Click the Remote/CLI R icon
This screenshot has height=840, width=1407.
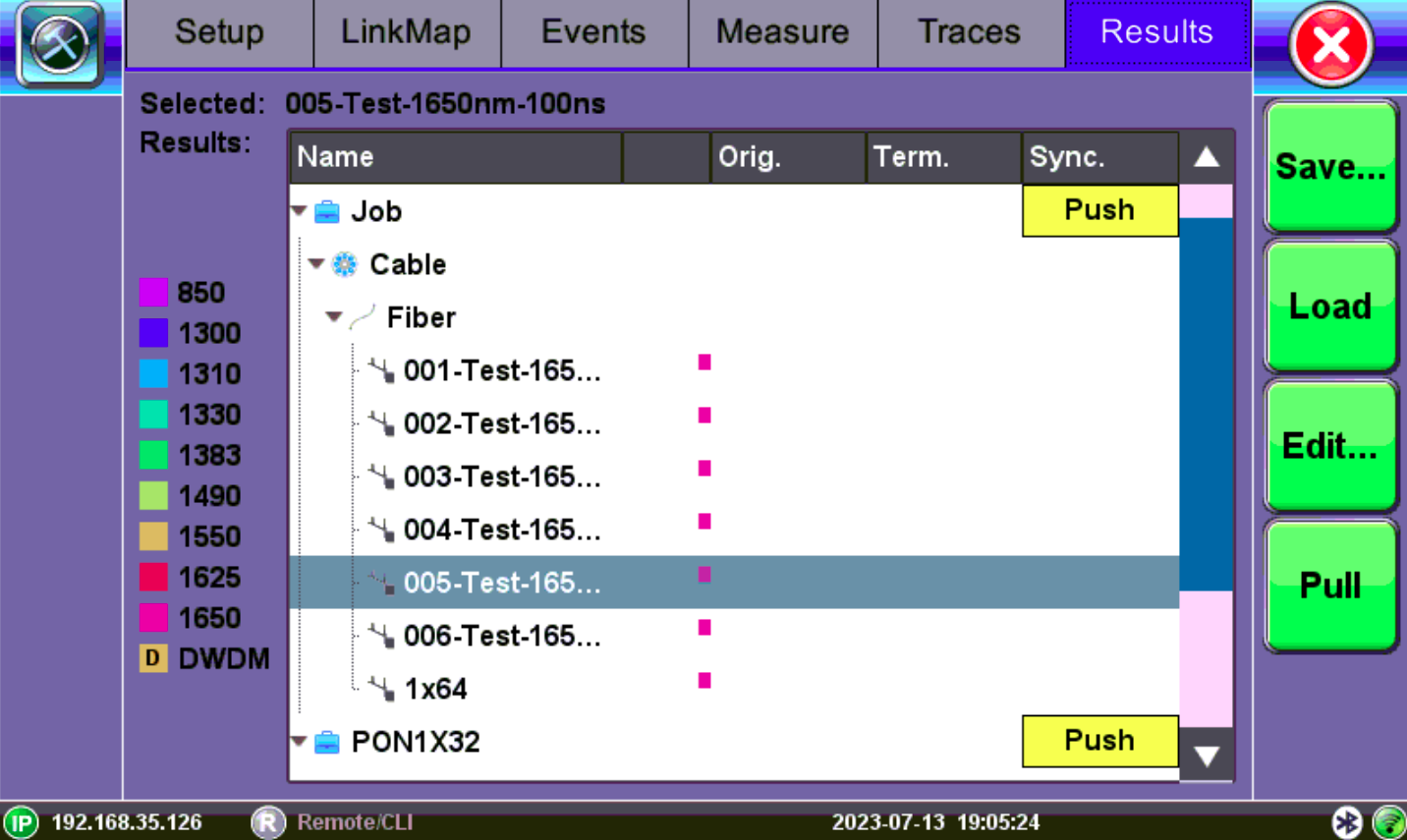[267, 822]
